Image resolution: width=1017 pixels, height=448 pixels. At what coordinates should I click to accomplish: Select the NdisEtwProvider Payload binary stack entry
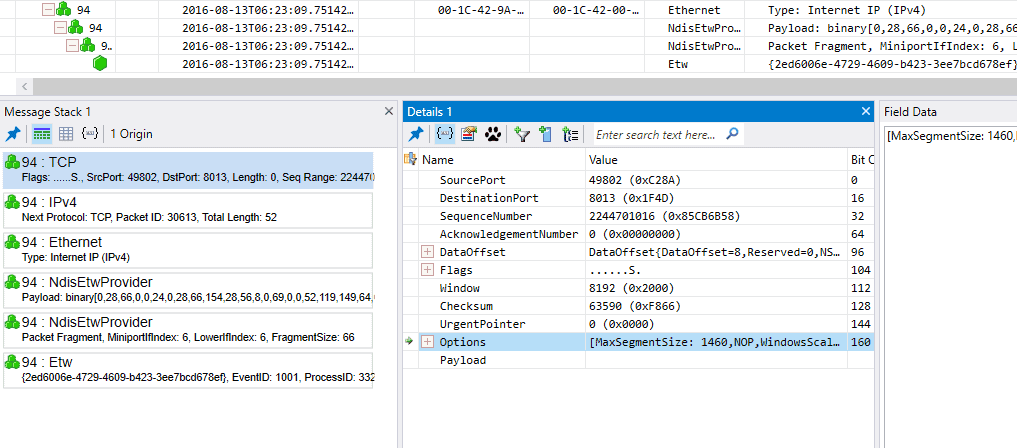188,290
